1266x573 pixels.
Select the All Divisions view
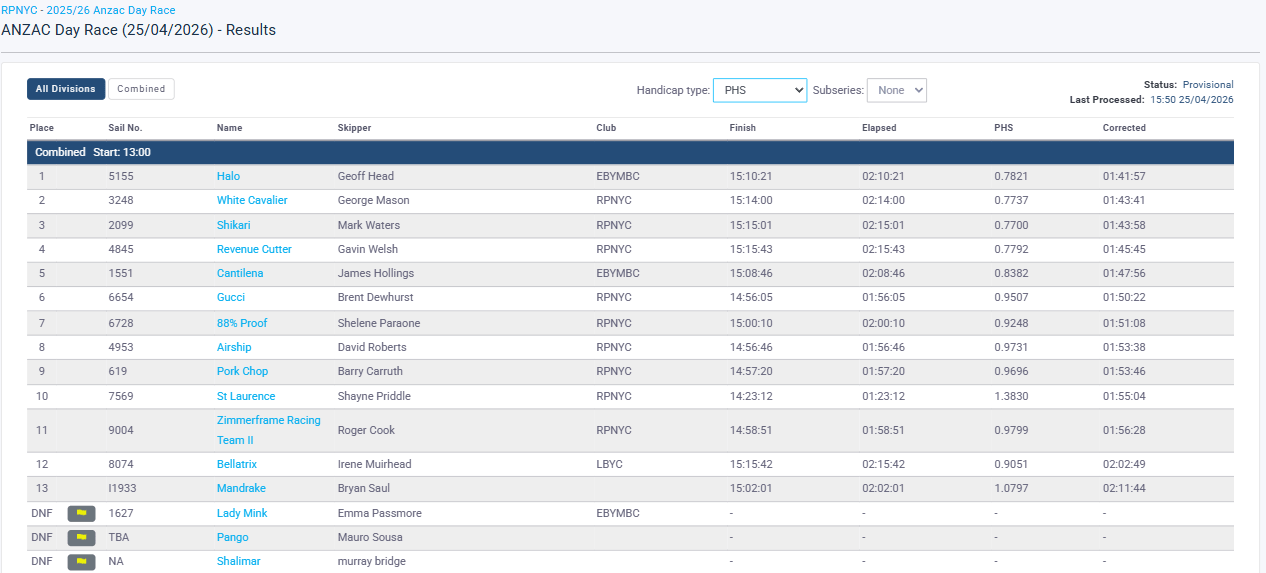pos(66,89)
